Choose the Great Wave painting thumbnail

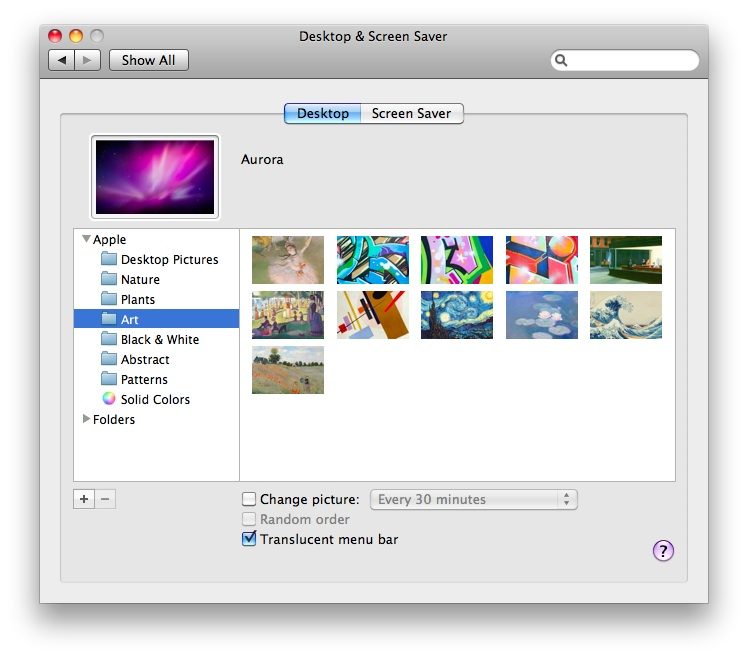click(x=626, y=315)
